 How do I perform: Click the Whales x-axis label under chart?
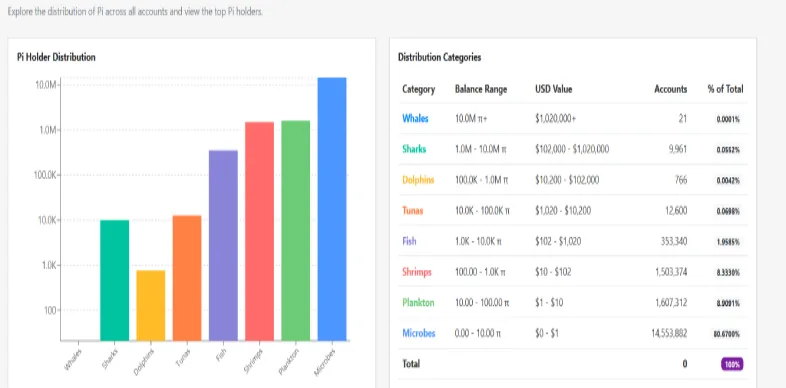coord(74,359)
